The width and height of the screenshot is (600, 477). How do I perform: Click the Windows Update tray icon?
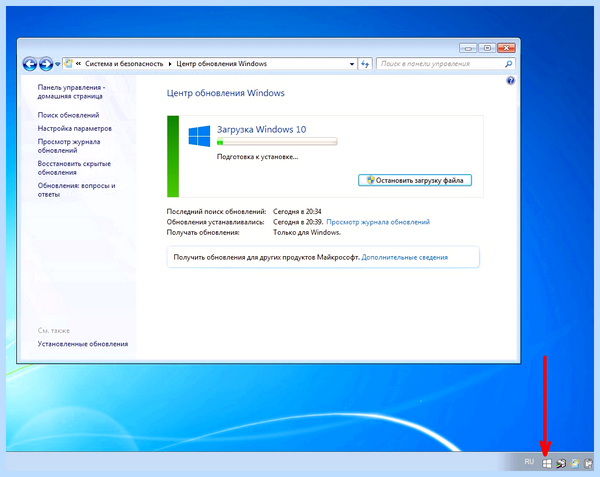coord(575,464)
